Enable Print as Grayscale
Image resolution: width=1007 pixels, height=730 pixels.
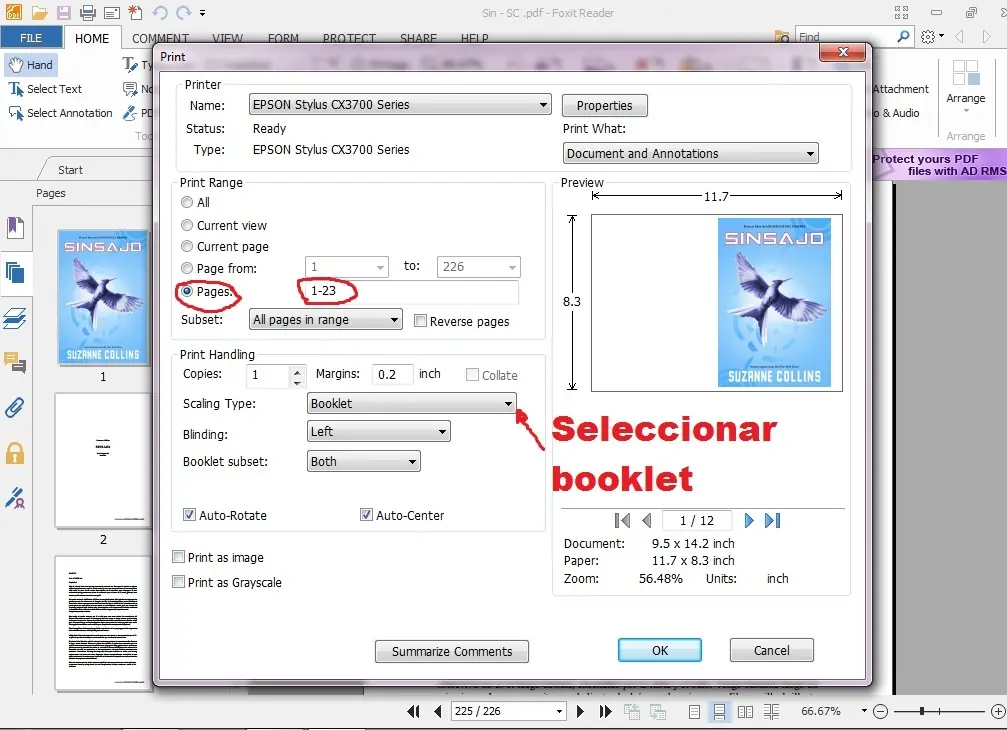(x=179, y=582)
